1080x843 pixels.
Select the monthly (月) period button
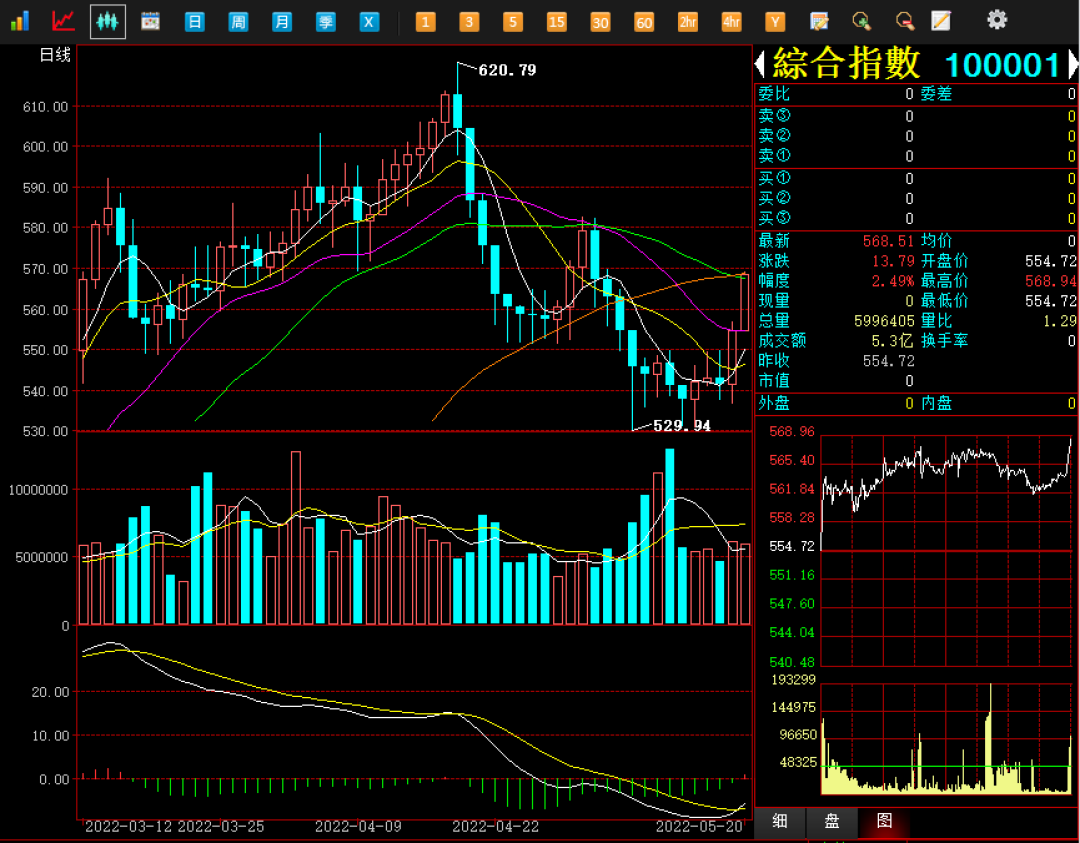(x=282, y=22)
